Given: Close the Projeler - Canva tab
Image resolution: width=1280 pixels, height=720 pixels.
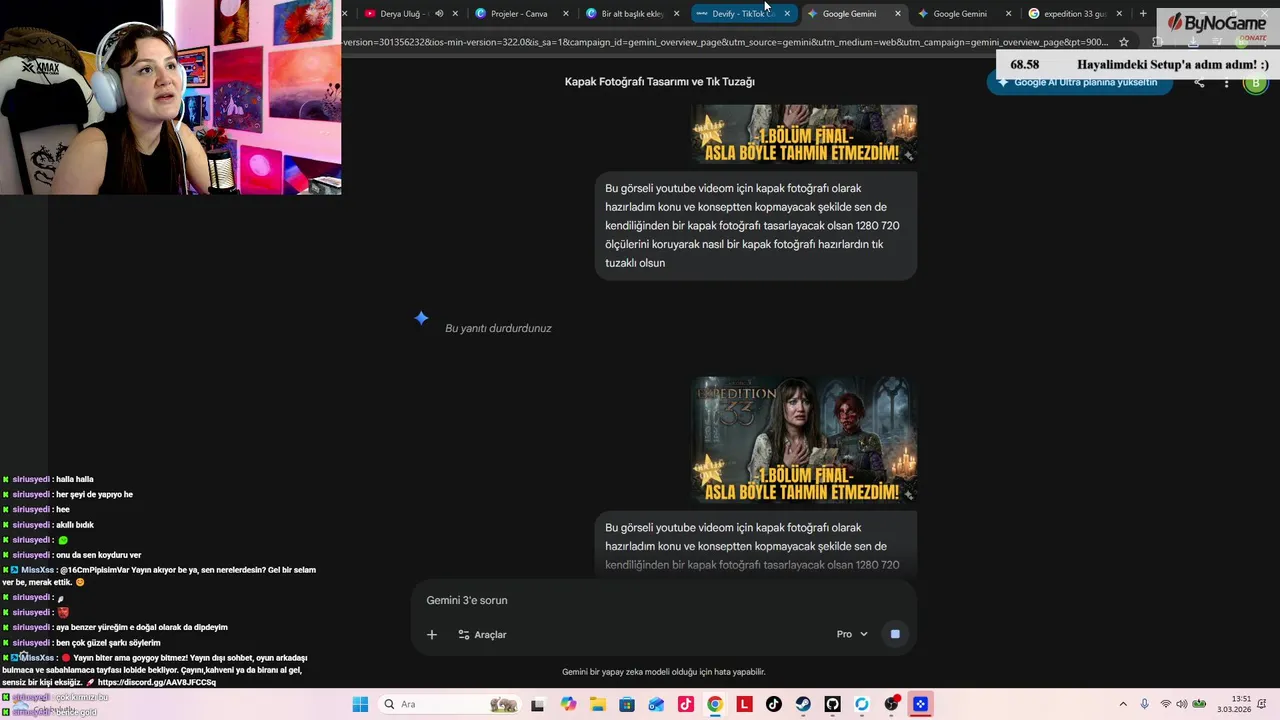Looking at the screenshot, I should tap(566, 14).
